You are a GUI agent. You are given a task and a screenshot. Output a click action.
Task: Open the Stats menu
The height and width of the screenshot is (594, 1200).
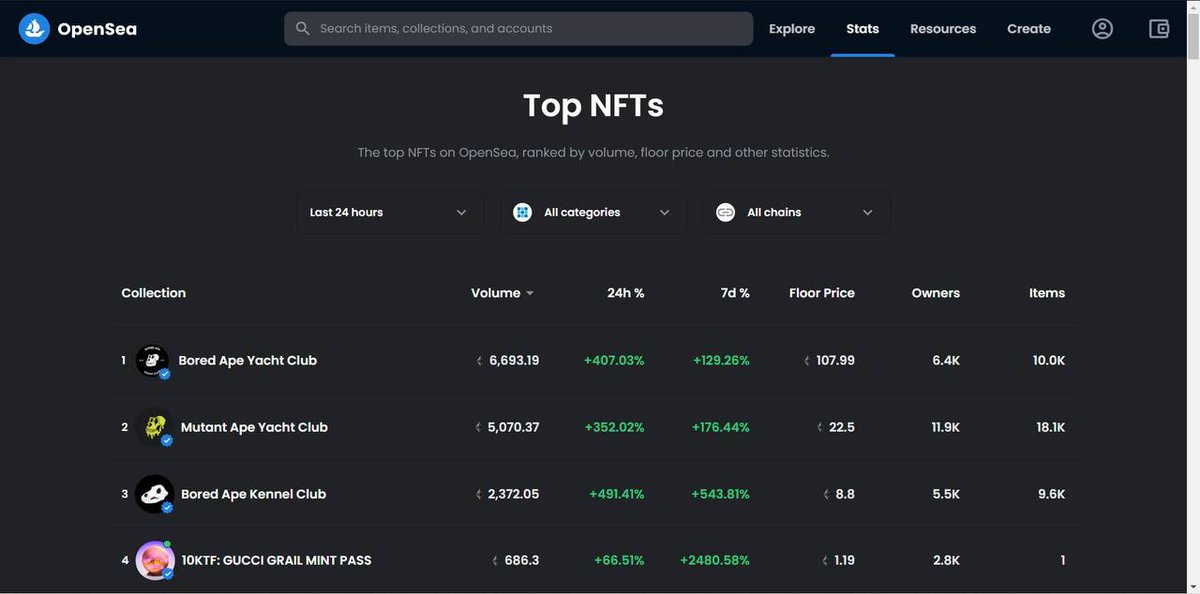[x=862, y=29]
